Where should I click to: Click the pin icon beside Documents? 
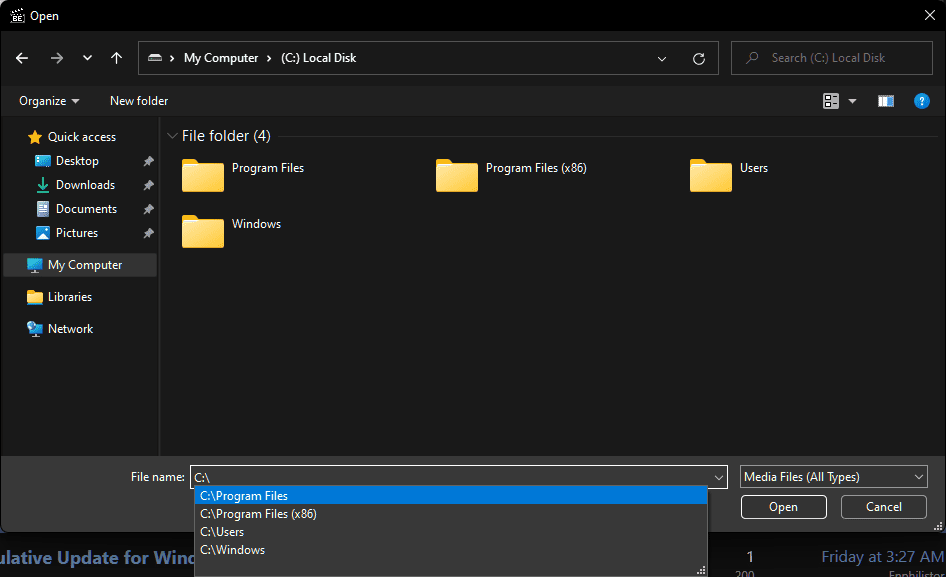tap(148, 209)
